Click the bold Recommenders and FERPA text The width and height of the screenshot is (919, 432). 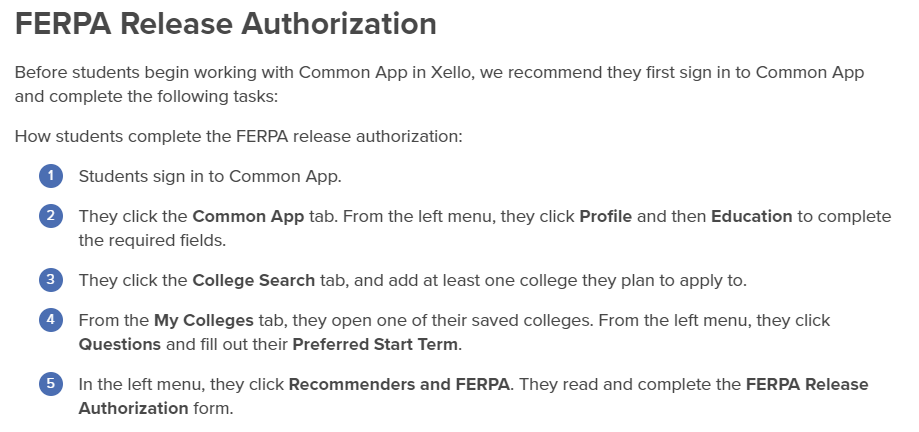pyautogui.click(x=399, y=385)
